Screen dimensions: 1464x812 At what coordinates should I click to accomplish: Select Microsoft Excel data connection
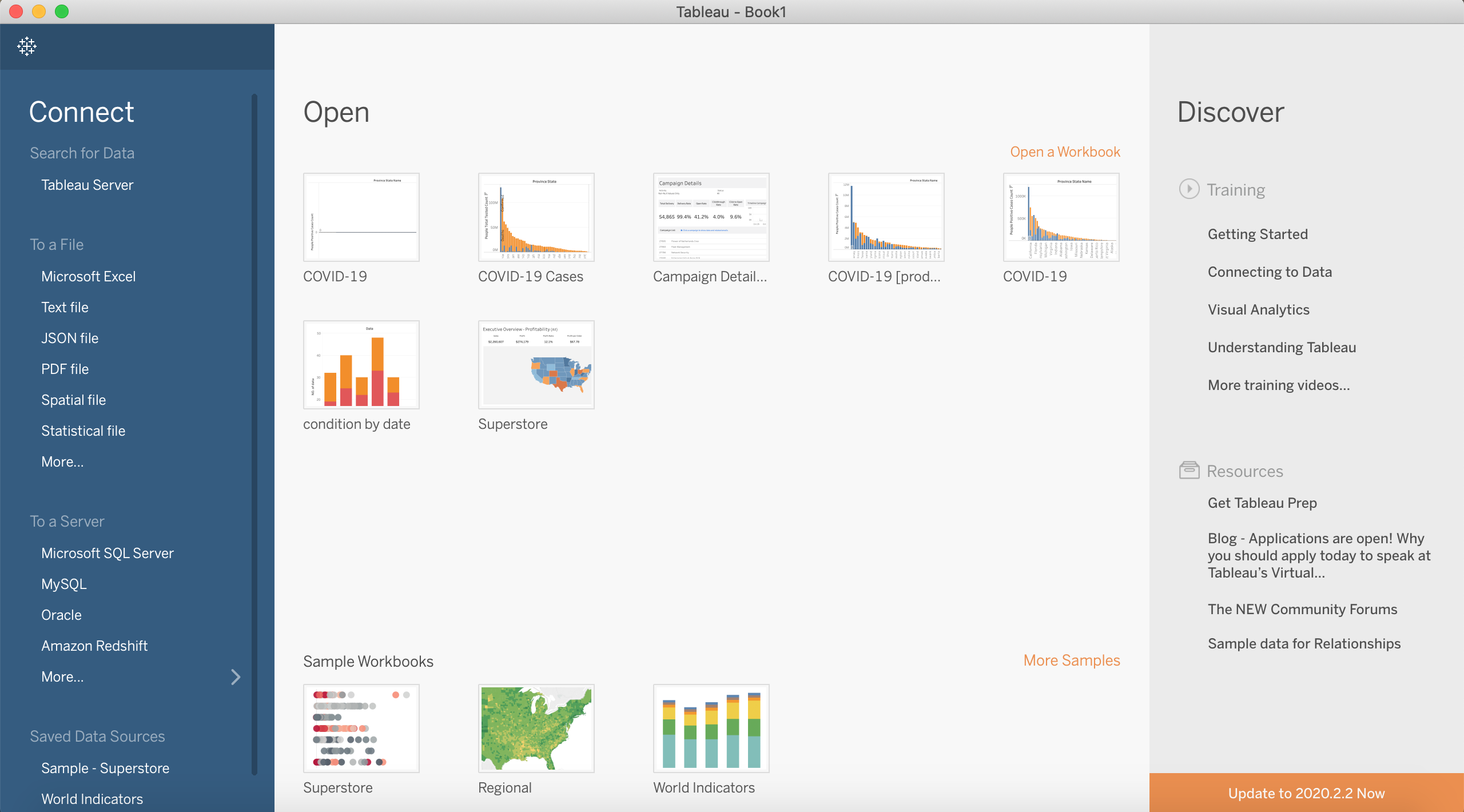click(88, 276)
